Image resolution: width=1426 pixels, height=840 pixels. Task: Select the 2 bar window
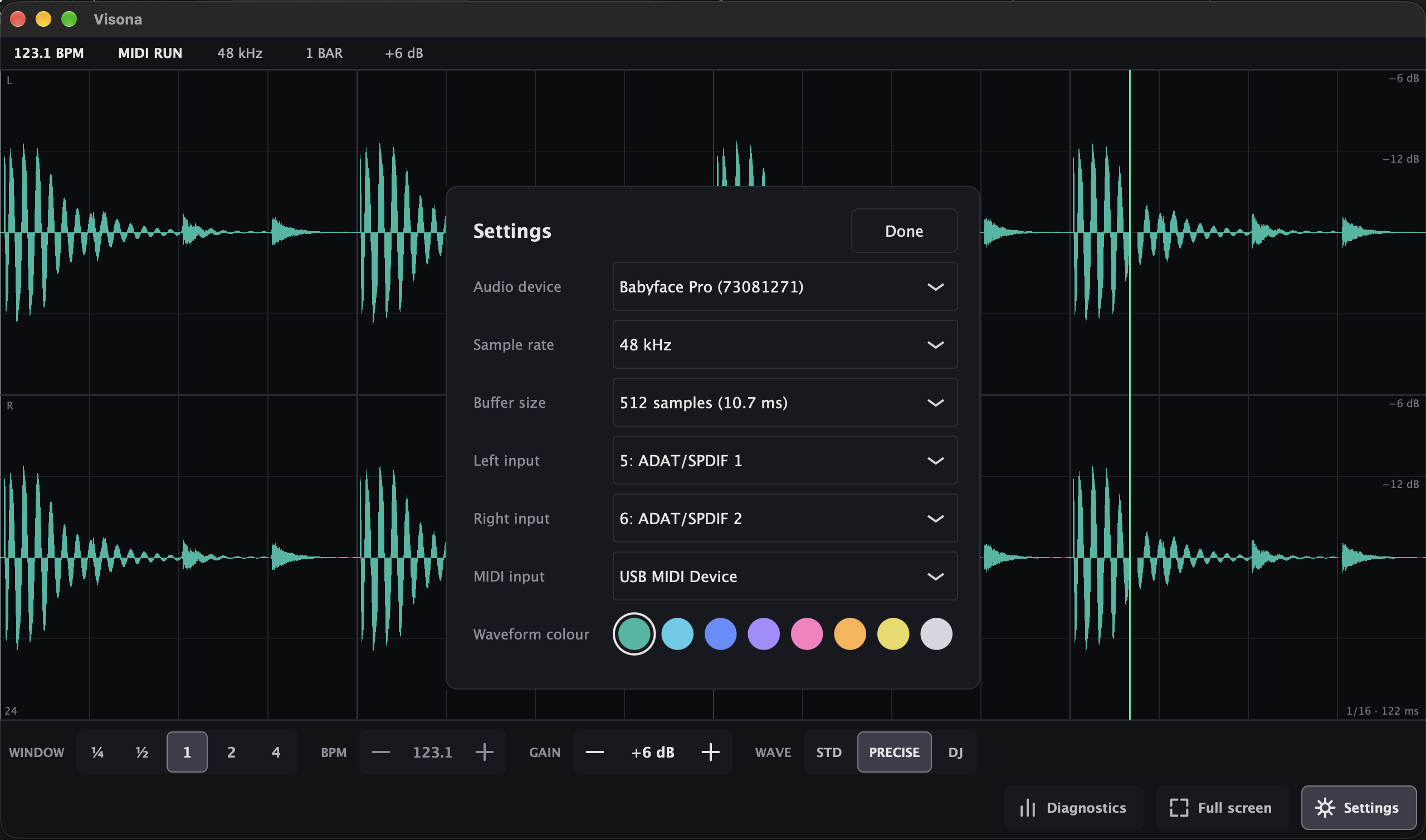tap(231, 752)
